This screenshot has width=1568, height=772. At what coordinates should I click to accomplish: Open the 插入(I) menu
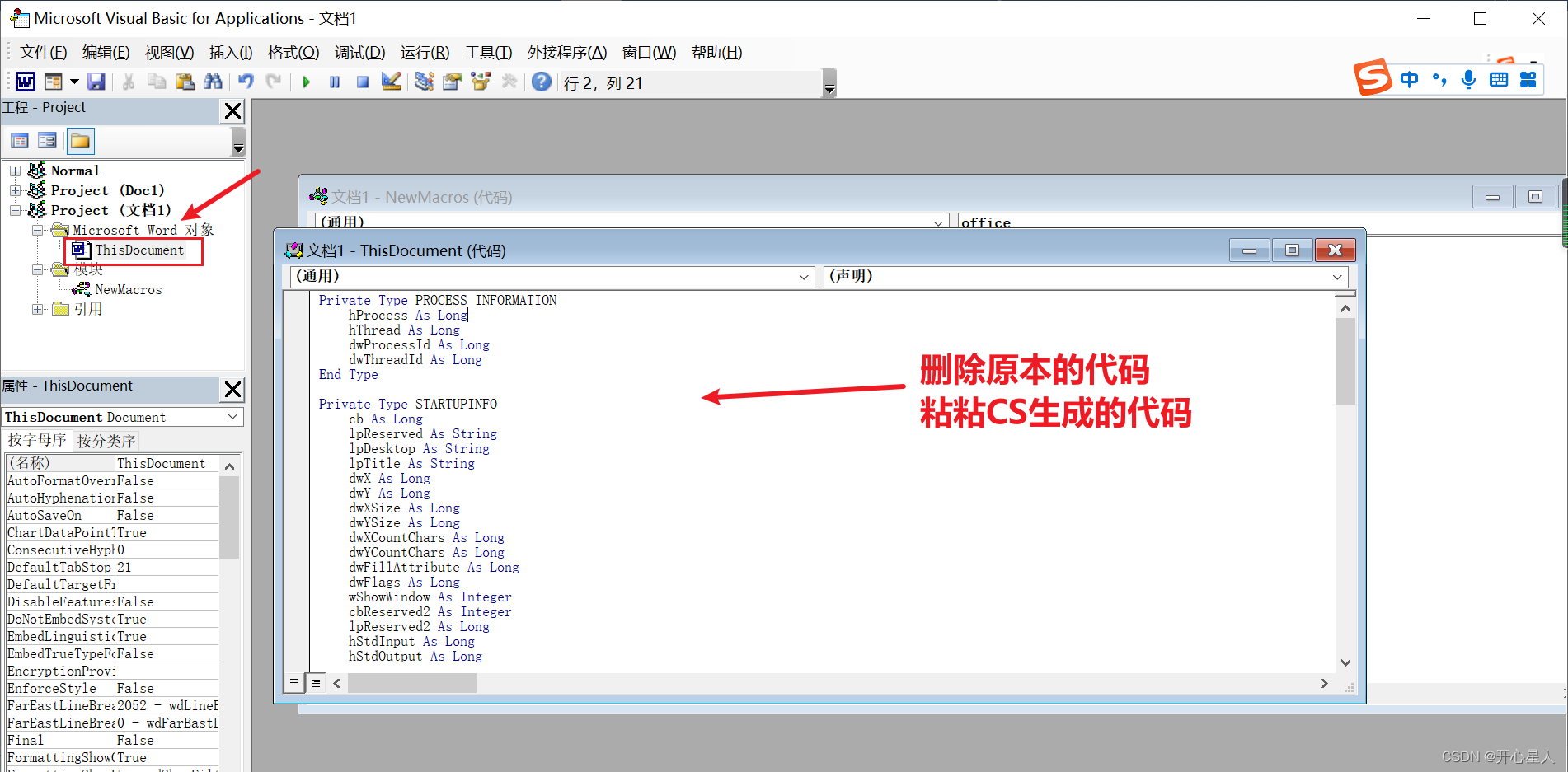231,52
